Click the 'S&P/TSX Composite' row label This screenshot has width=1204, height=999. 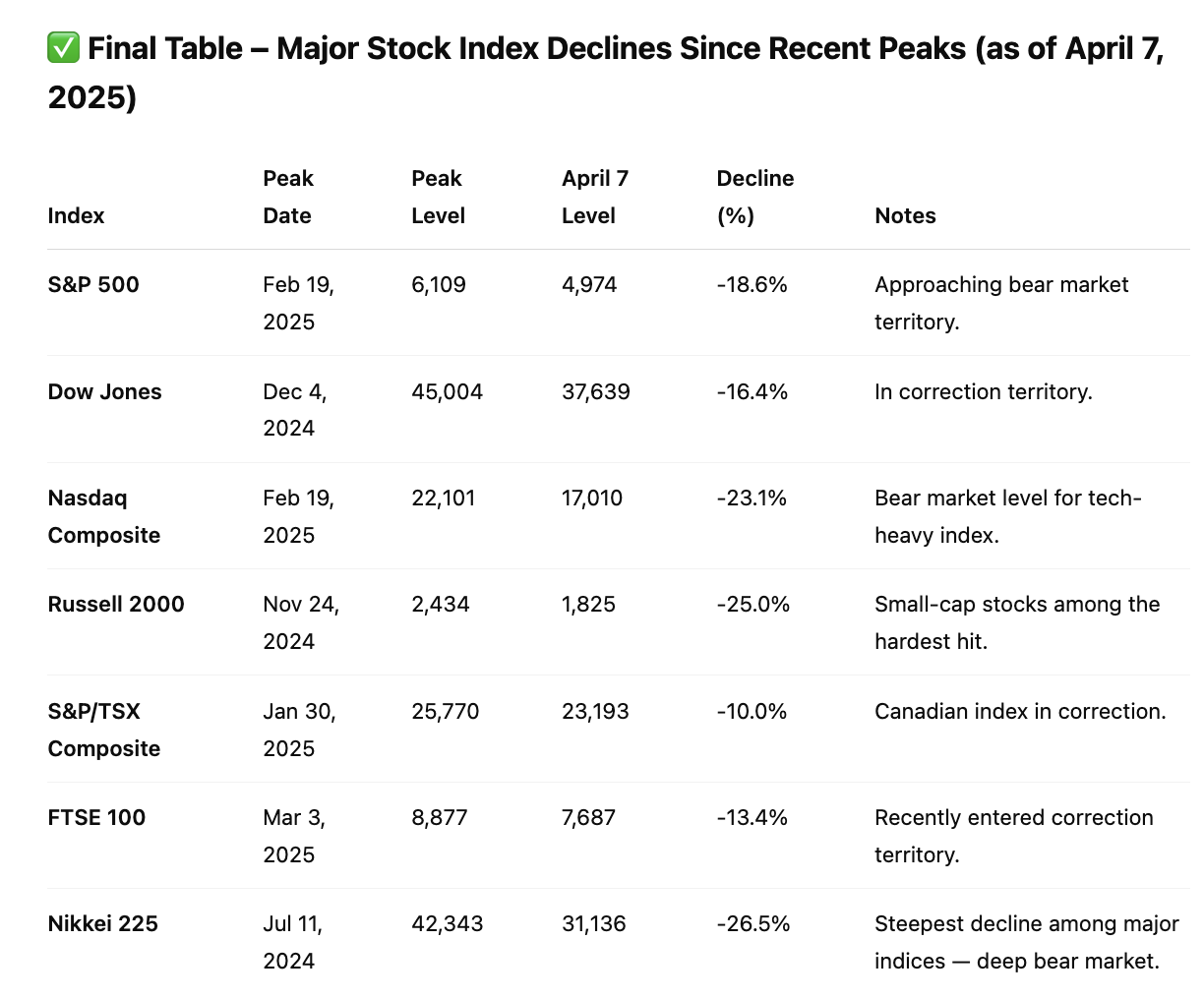(x=104, y=730)
